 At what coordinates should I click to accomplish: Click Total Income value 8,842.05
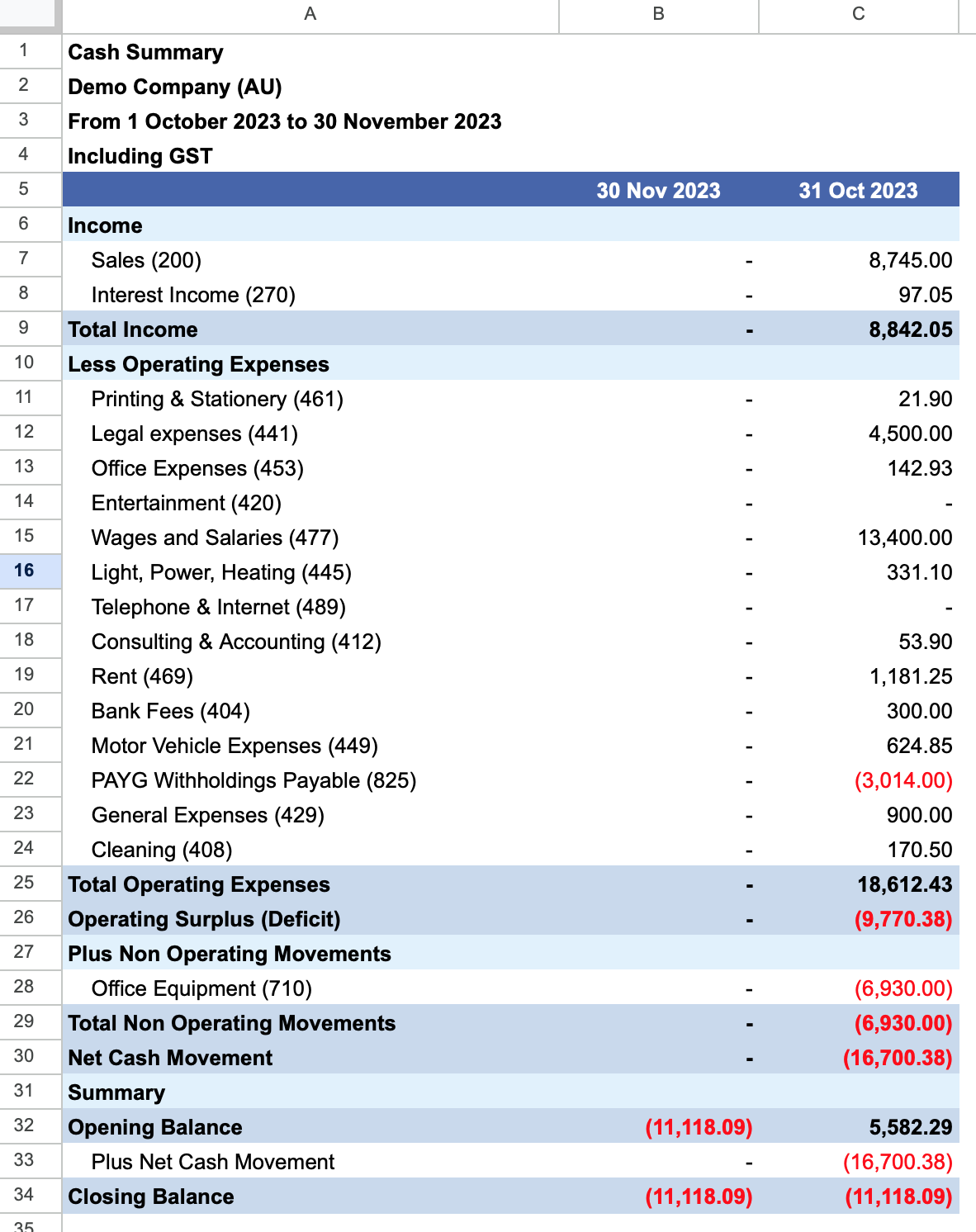[x=910, y=329]
